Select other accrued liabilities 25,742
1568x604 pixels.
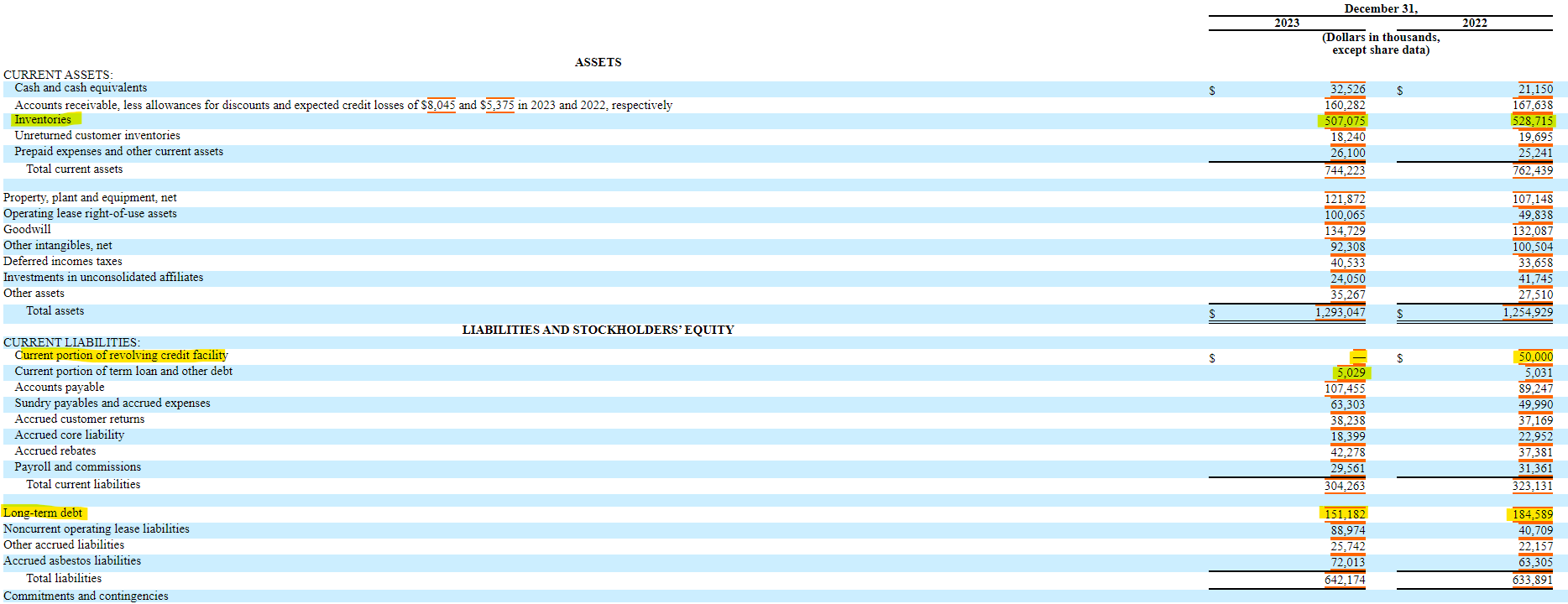click(1347, 546)
